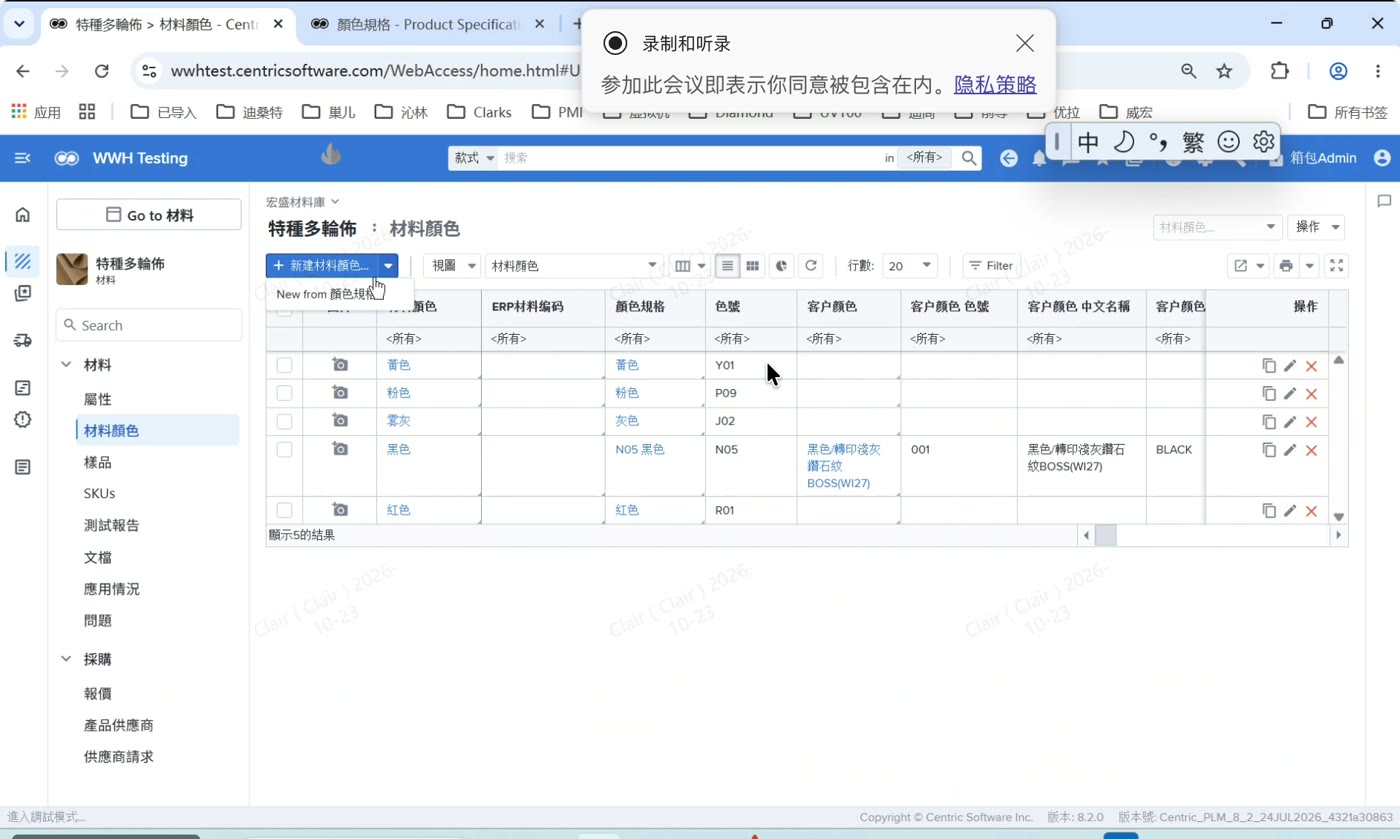Choose New from 顏色規格 menu entry
The image size is (1400, 839).
pyautogui.click(x=326, y=294)
